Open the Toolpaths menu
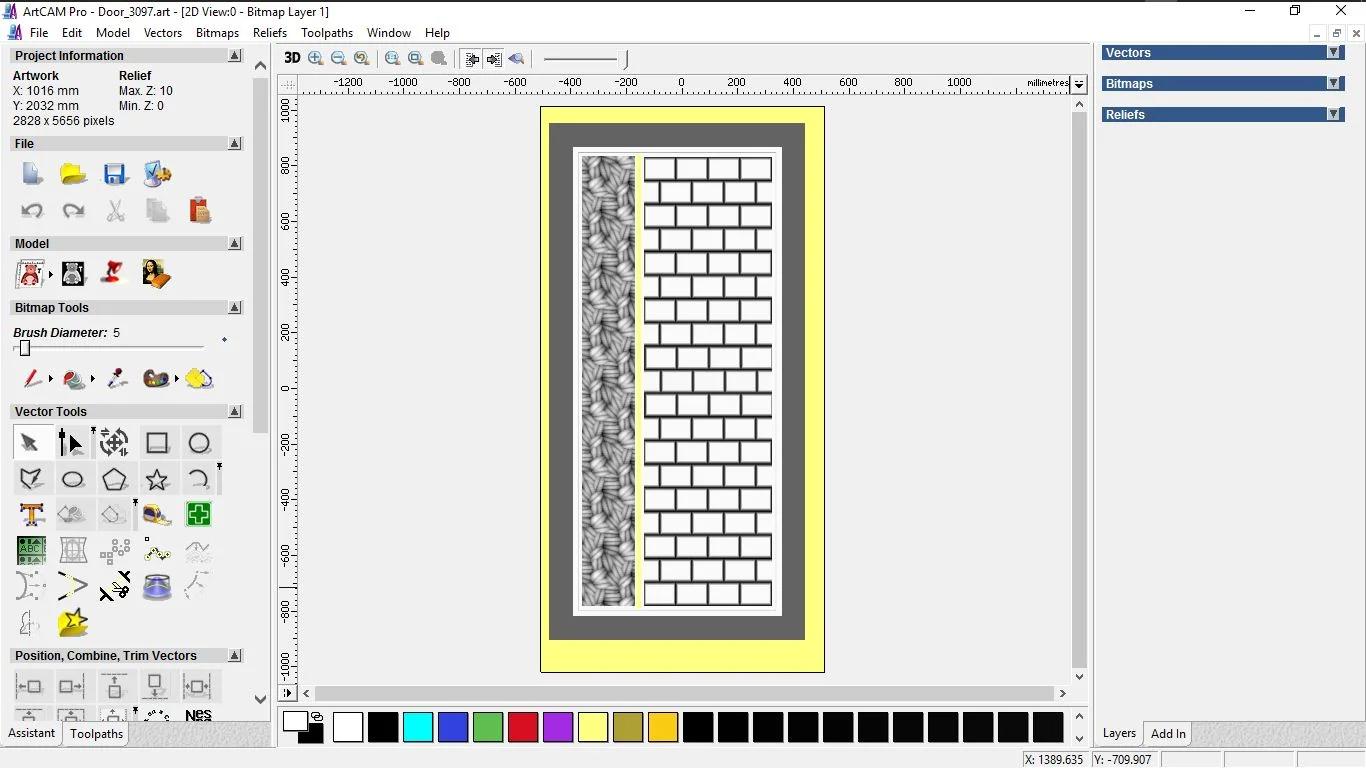 [327, 33]
